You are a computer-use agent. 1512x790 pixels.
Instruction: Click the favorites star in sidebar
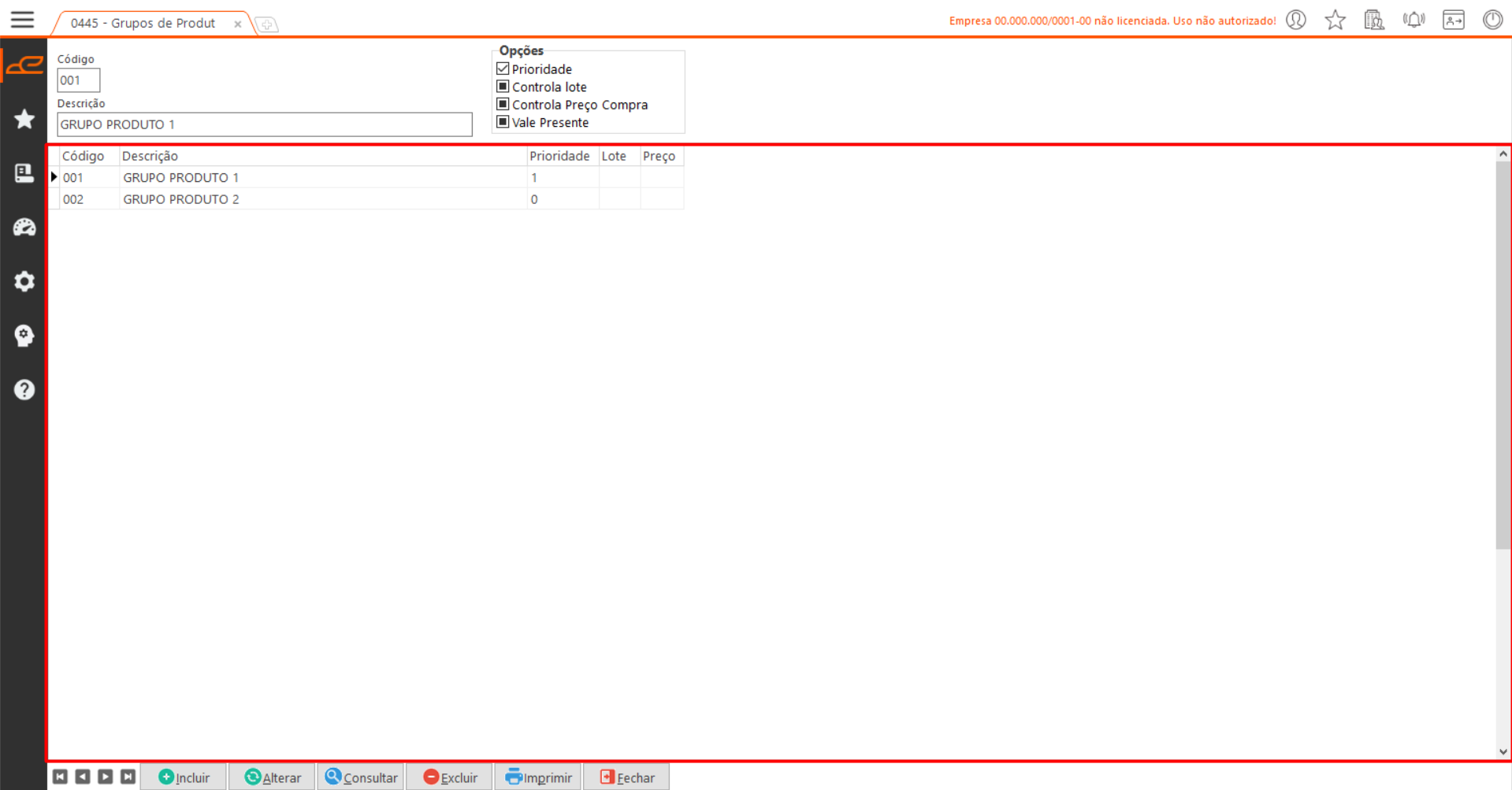(x=24, y=119)
